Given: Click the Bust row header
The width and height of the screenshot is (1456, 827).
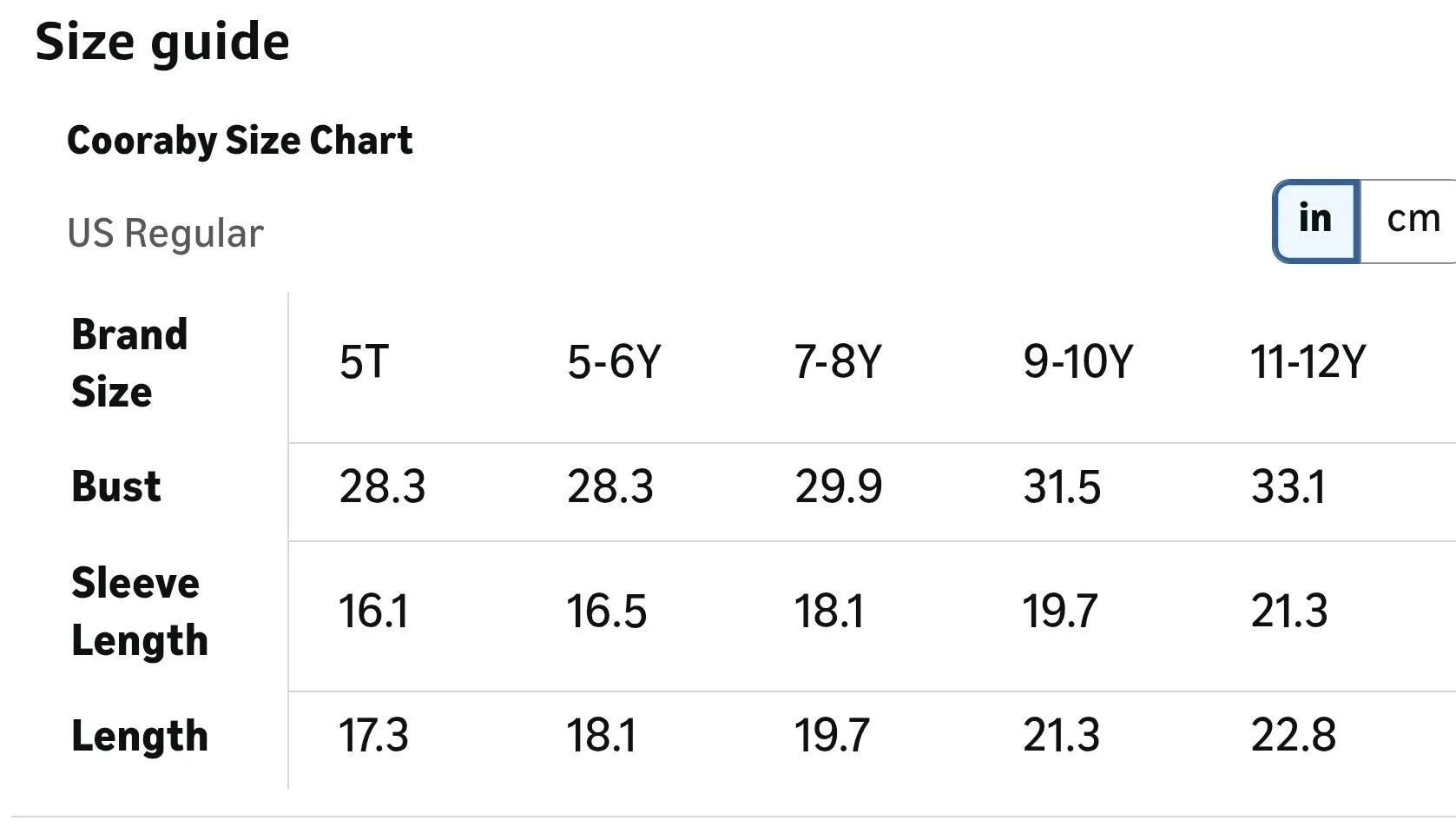Looking at the screenshot, I should [116, 486].
